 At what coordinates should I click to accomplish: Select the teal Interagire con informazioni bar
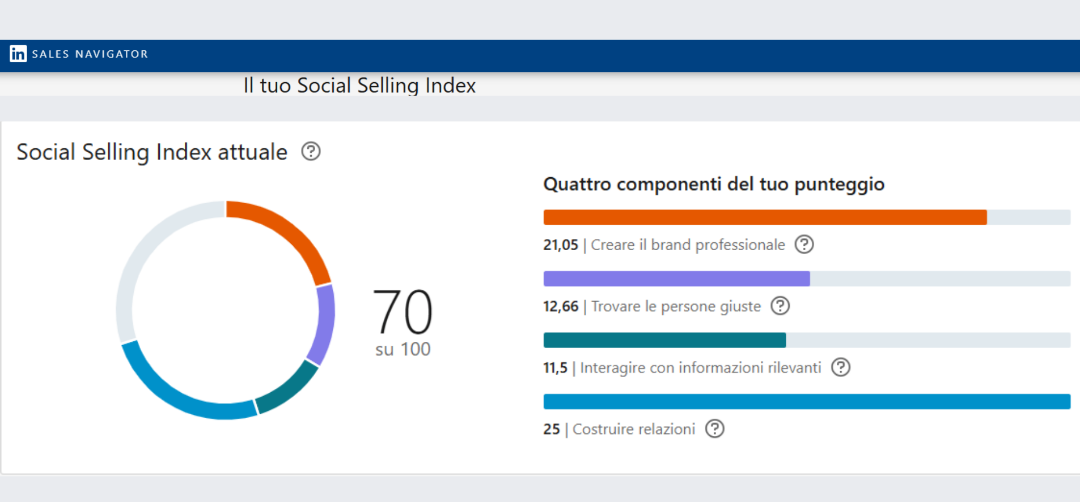click(x=664, y=340)
